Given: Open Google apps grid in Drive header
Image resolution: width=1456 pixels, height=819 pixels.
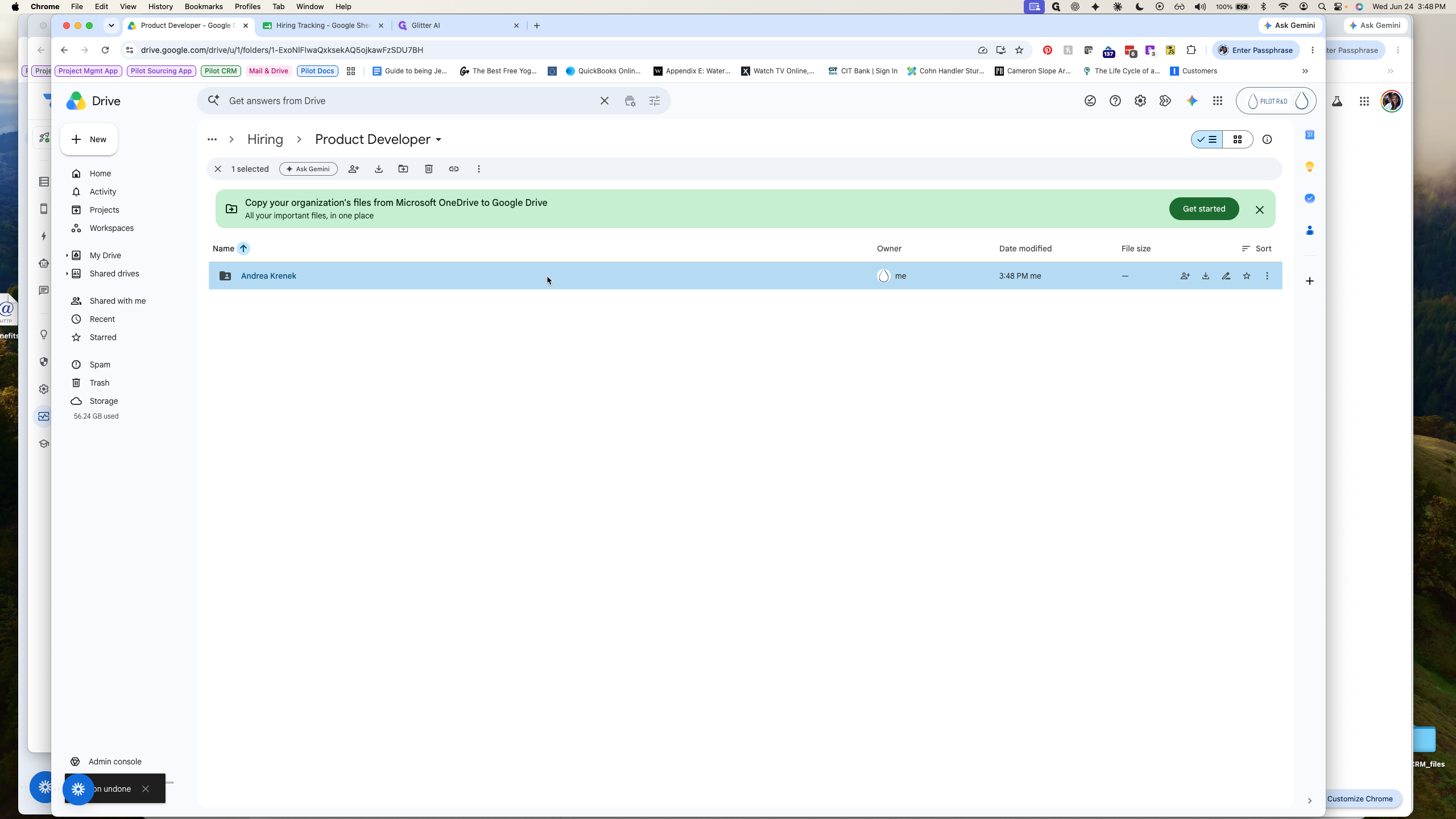Looking at the screenshot, I should (x=1218, y=101).
